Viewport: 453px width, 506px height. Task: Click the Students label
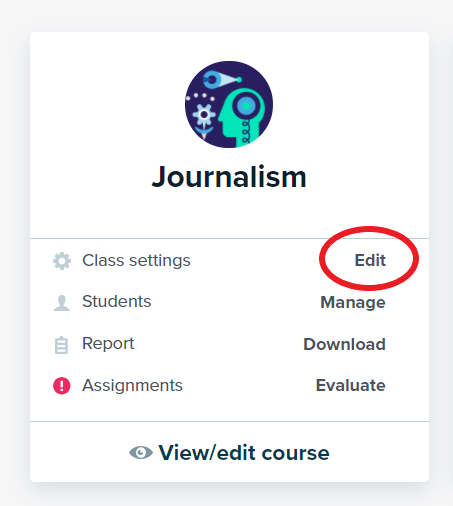pos(117,301)
